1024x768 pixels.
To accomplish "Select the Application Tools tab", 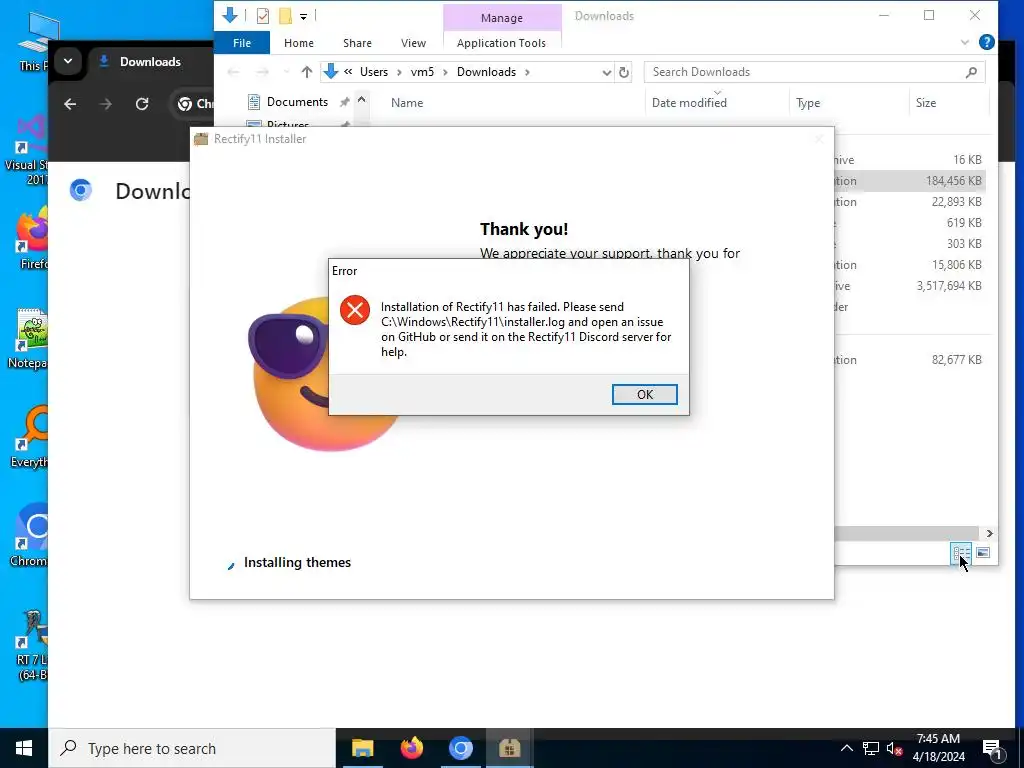I will [501, 43].
